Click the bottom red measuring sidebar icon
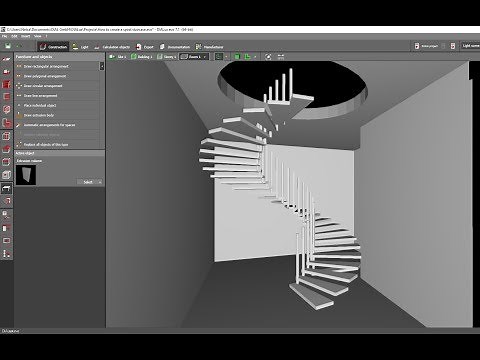 [6, 253]
